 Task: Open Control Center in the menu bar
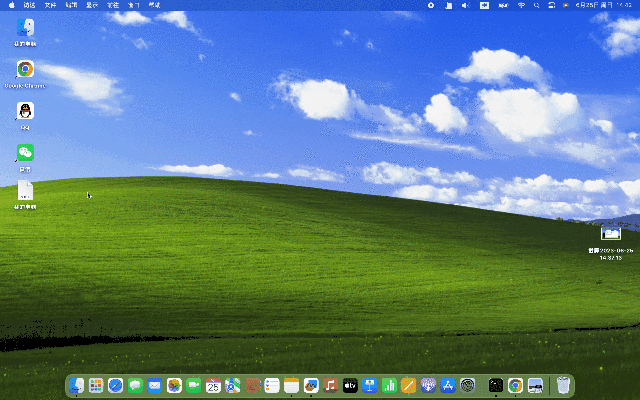[x=552, y=5]
